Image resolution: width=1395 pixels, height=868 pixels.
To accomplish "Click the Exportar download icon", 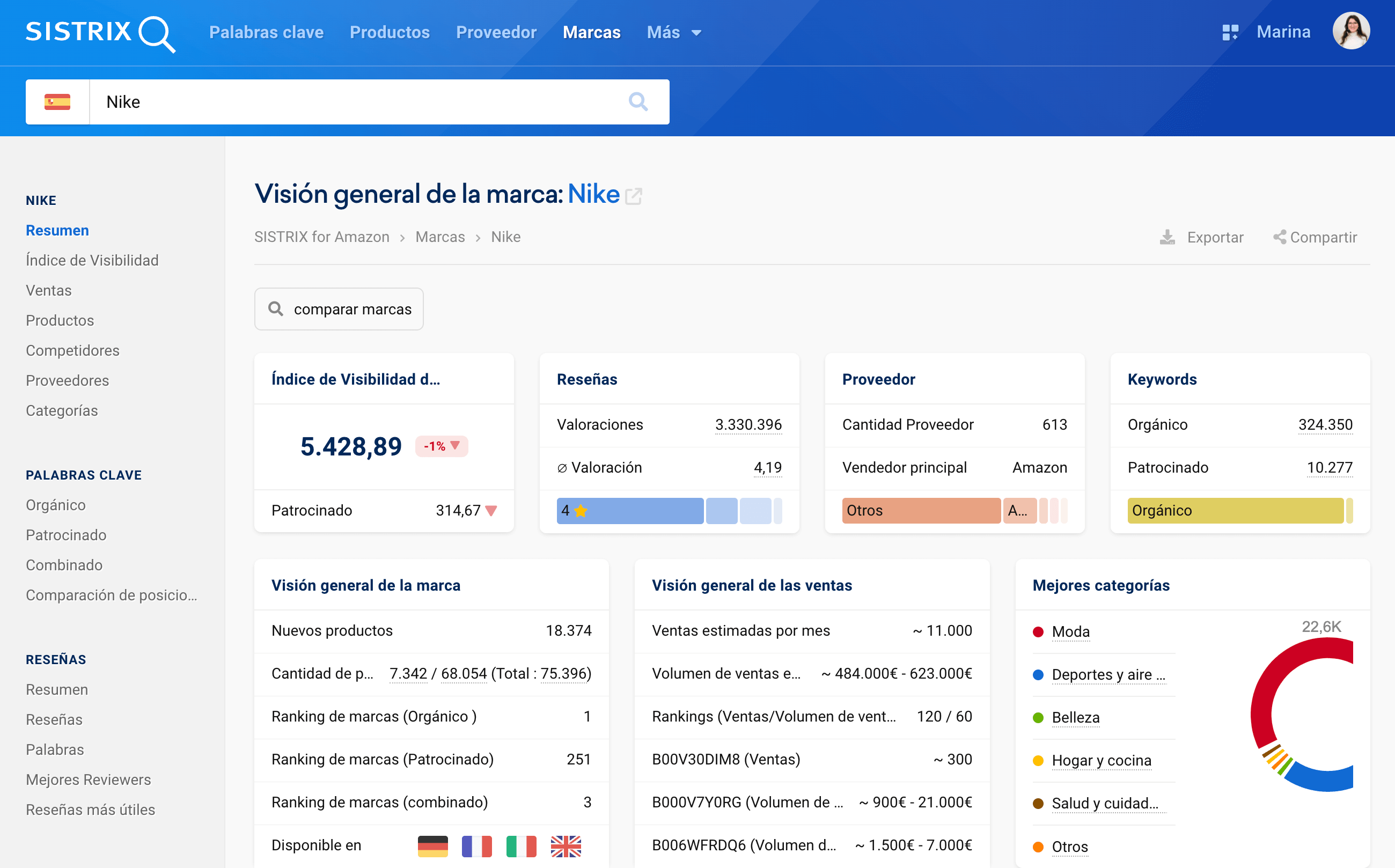I will pyautogui.click(x=1167, y=237).
